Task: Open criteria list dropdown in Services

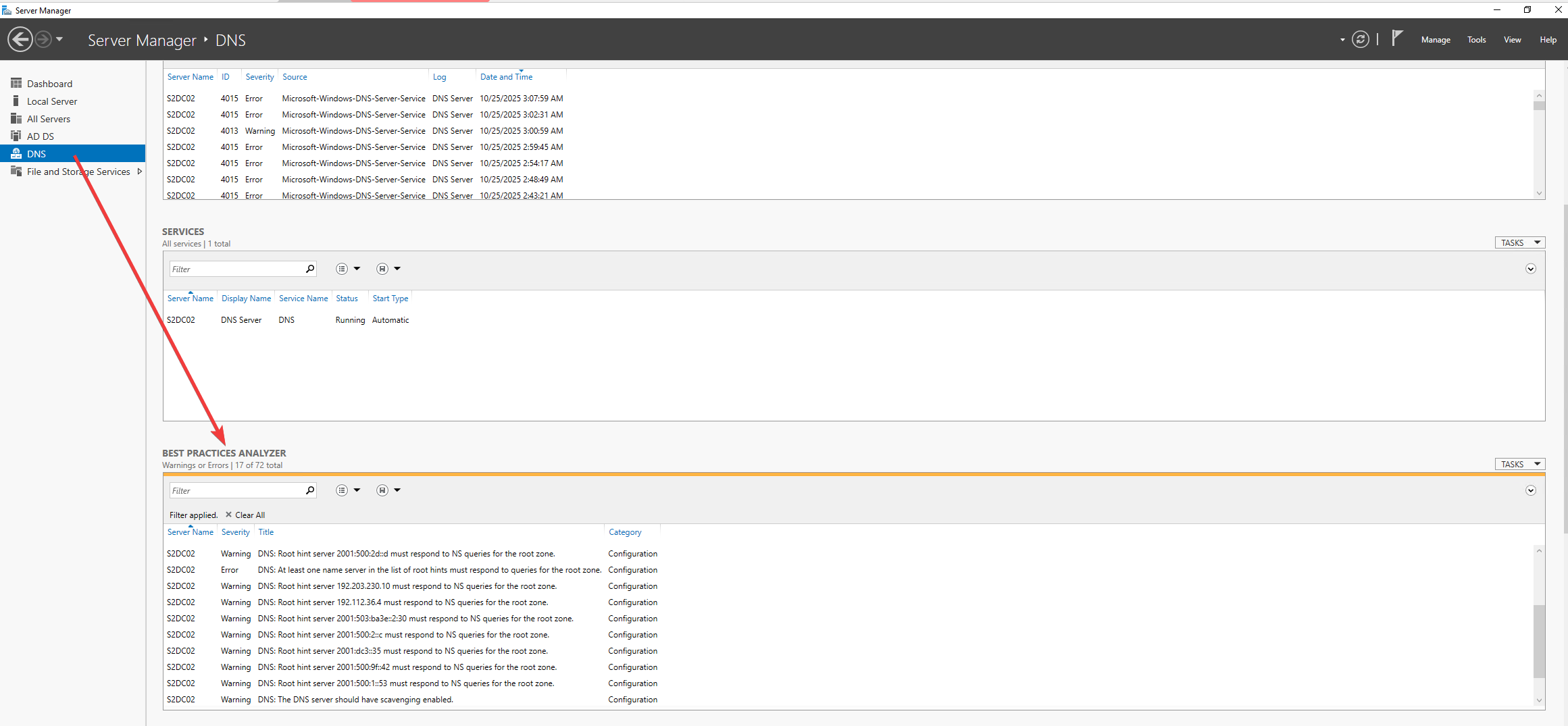Action: (x=348, y=269)
